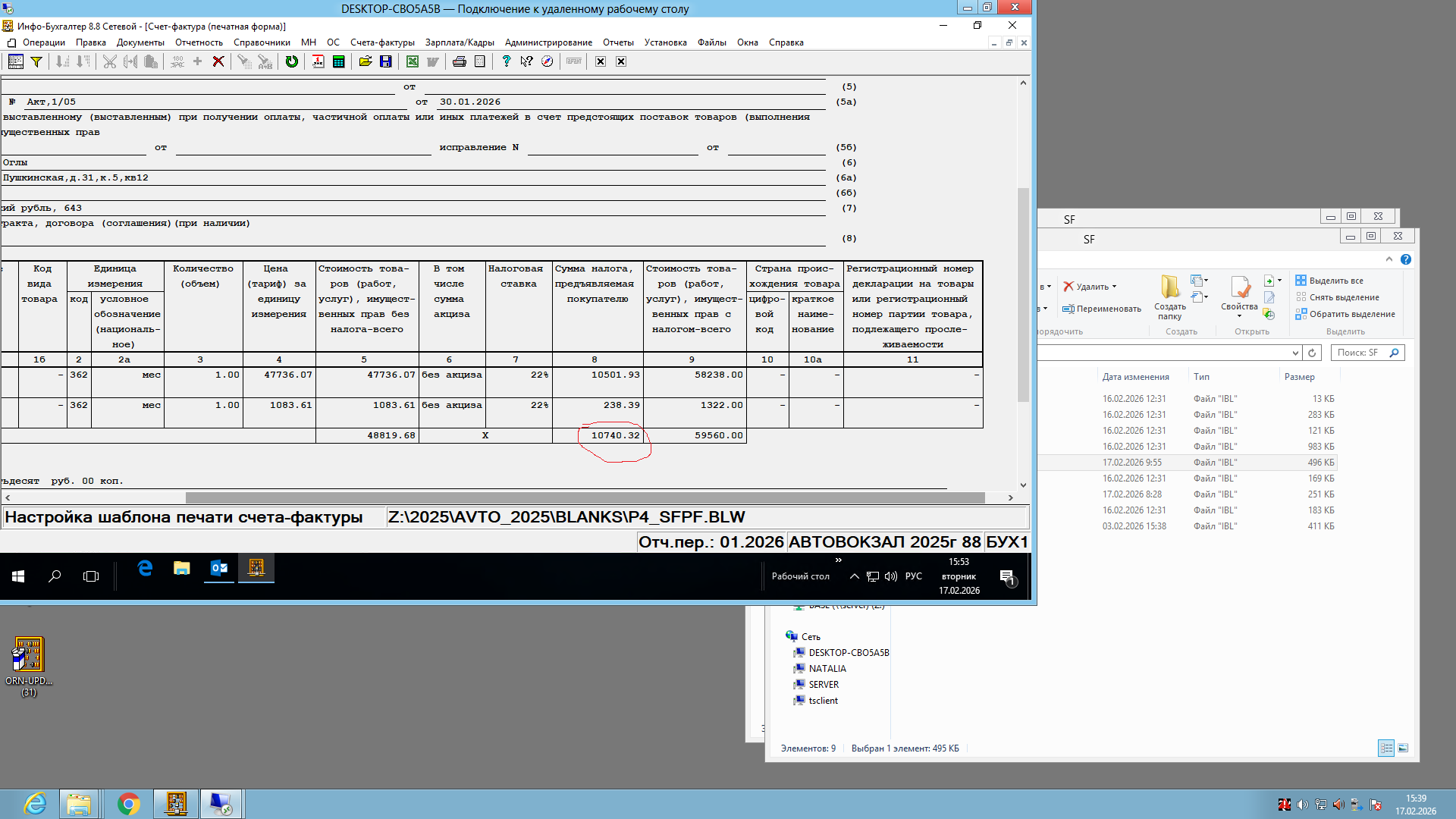Viewport: 1456px width, 819px height.
Task: Open the Зарплата/Кадры menu
Action: click(x=460, y=42)
